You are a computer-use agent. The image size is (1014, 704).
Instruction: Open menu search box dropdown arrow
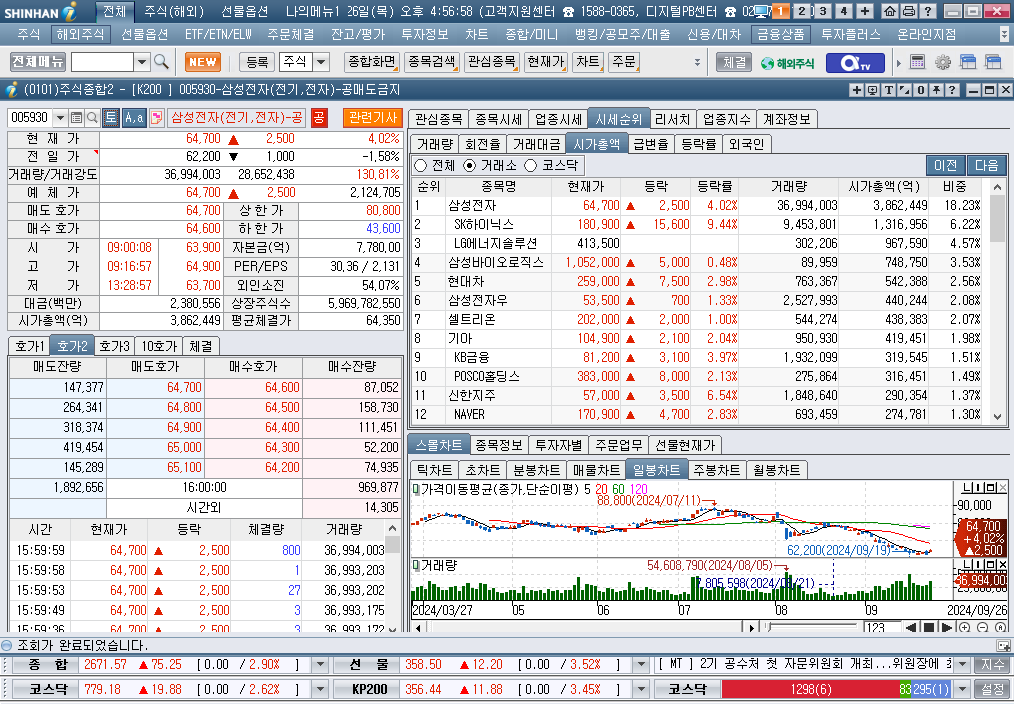[142, 62]
